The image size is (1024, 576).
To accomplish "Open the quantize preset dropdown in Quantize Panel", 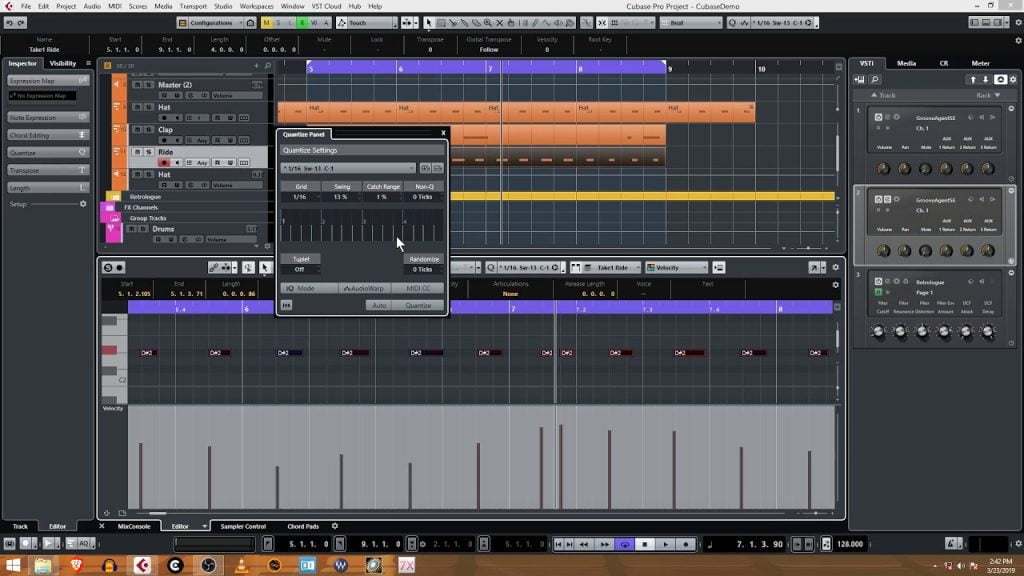I will (x=347, y=168).
